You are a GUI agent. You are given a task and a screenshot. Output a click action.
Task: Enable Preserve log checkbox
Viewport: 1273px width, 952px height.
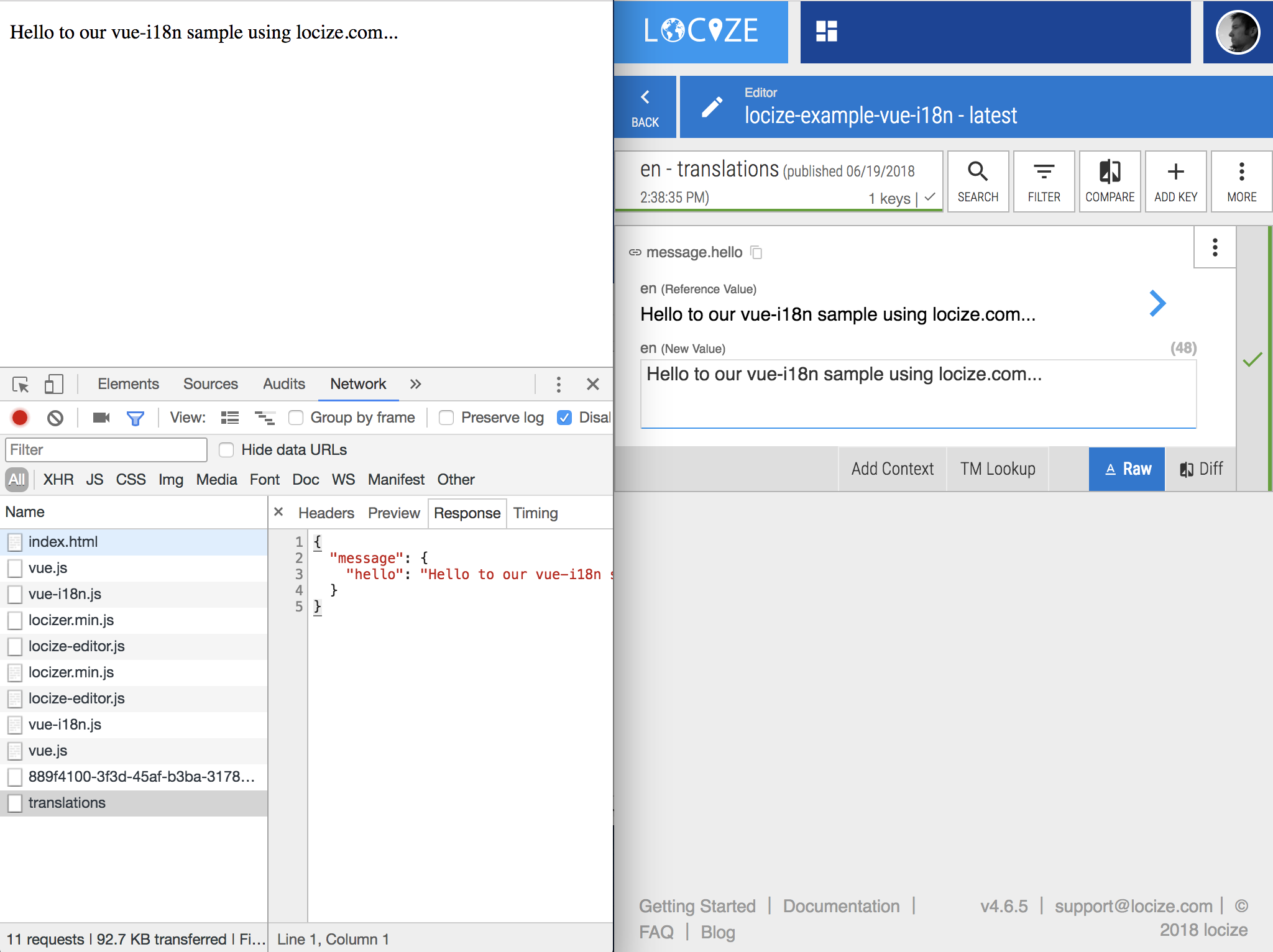pyautogui.click(x=446, y=418)
